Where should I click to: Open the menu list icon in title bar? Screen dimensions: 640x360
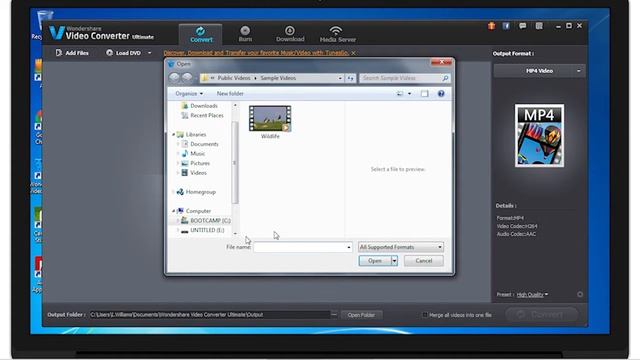click(539, 26)
